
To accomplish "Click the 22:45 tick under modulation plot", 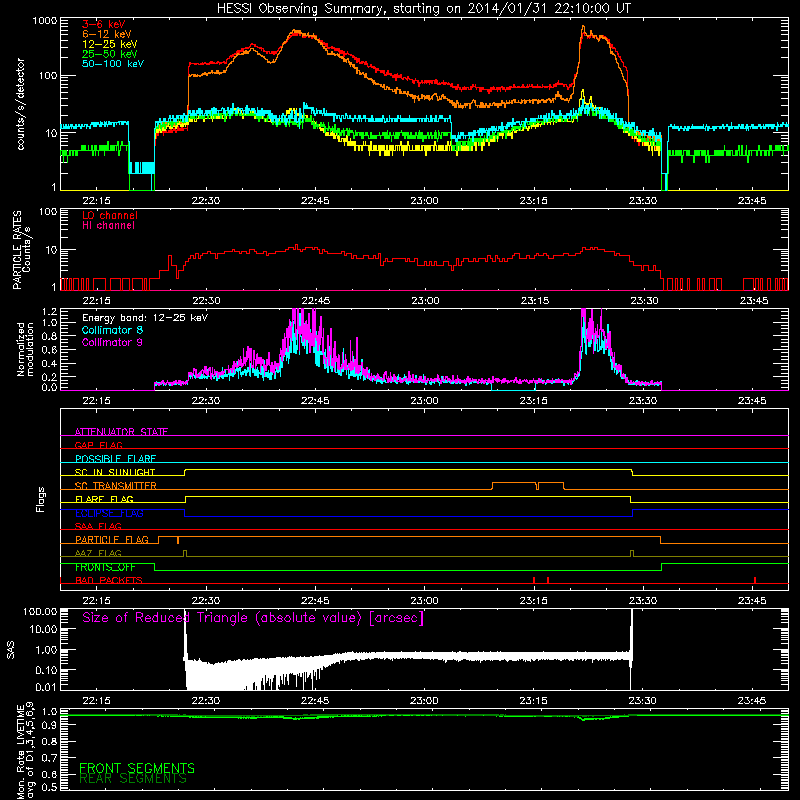I will click(x=315, y=401).
